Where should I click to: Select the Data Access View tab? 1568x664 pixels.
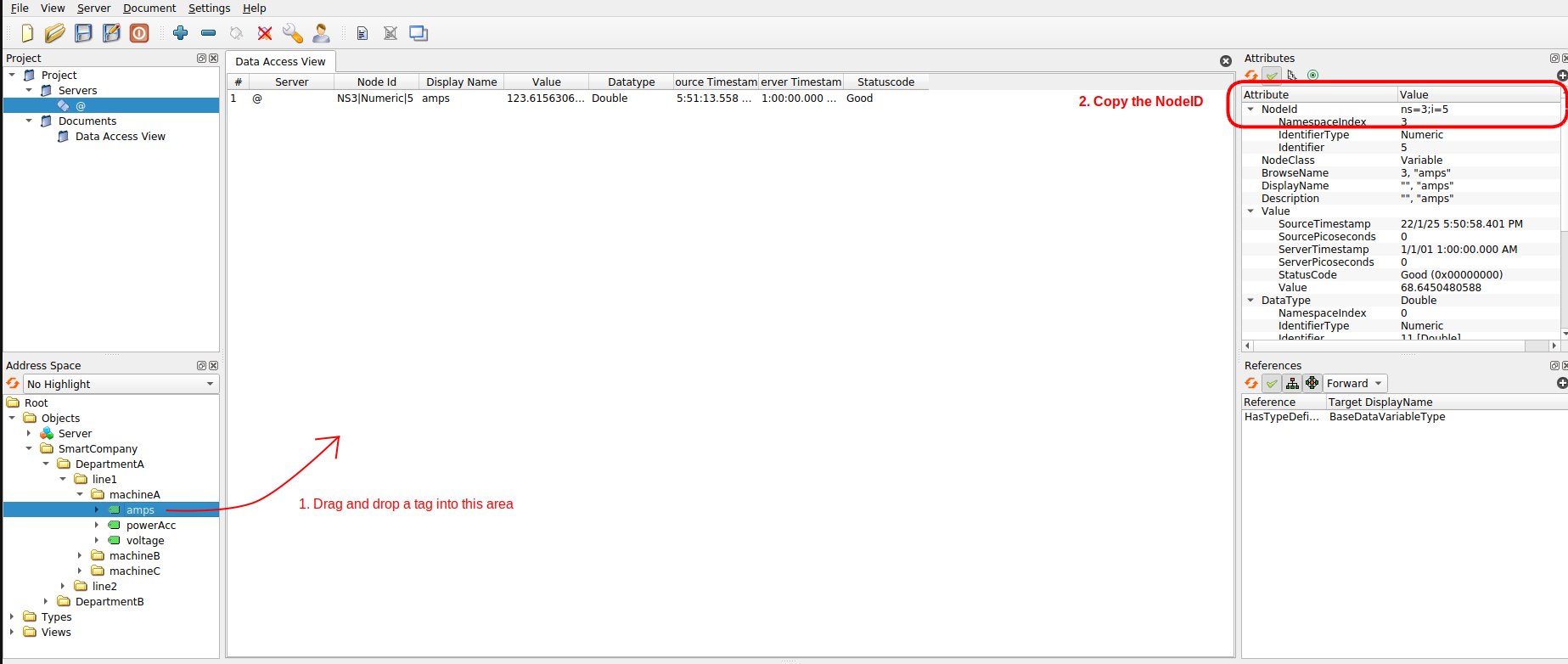[x=280, y=62]
